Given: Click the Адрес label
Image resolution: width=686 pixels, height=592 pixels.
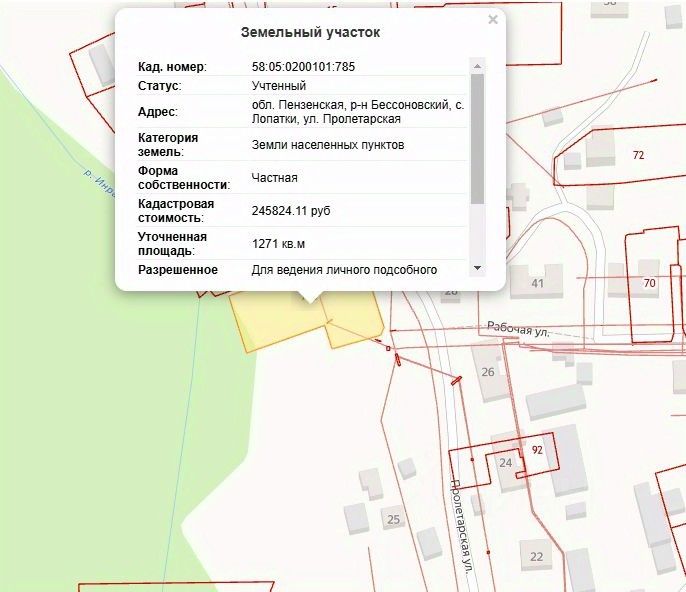Looking at the screenshot, I should click(158, 112).
